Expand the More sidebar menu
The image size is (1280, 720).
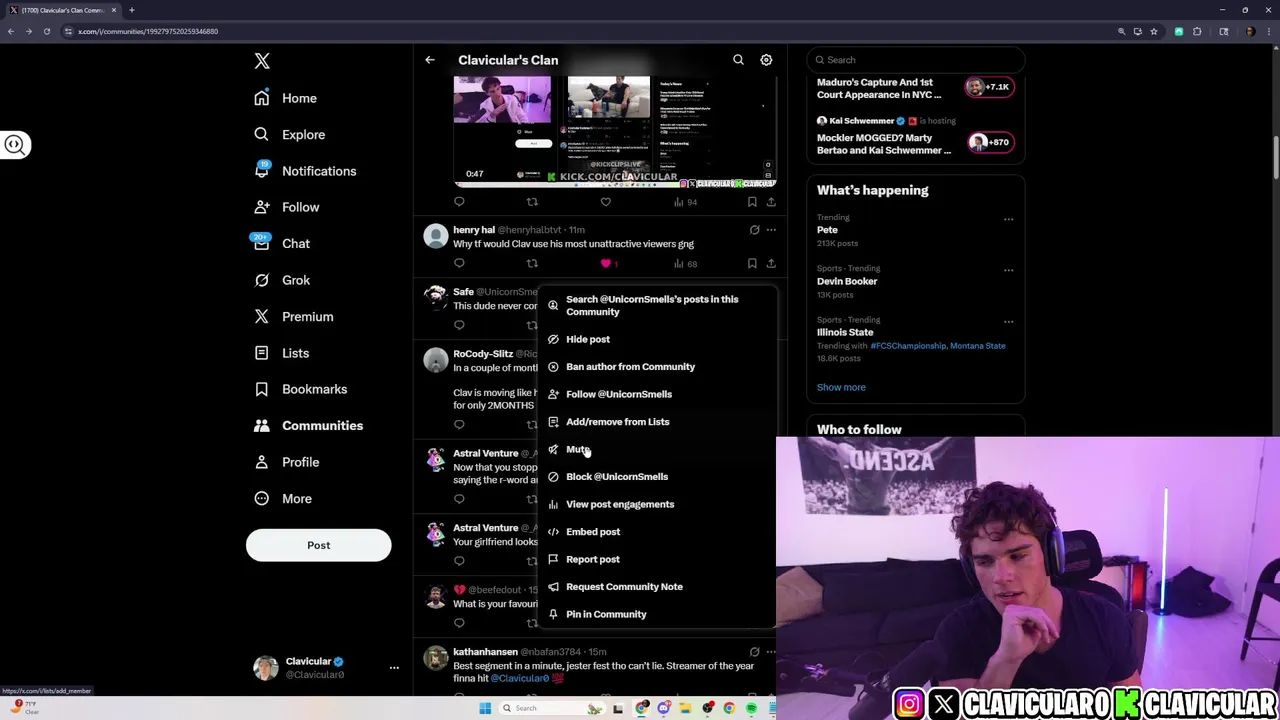[x=283, y=498]
